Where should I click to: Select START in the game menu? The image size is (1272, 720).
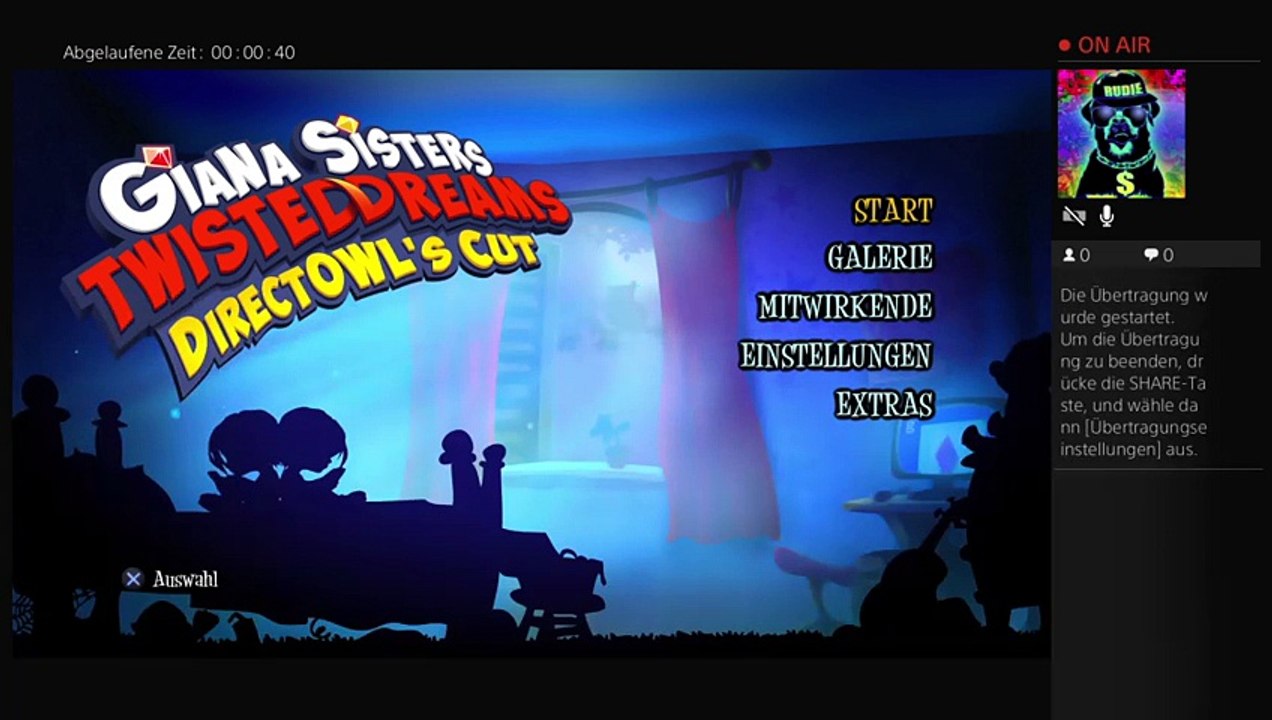point(892,211)
